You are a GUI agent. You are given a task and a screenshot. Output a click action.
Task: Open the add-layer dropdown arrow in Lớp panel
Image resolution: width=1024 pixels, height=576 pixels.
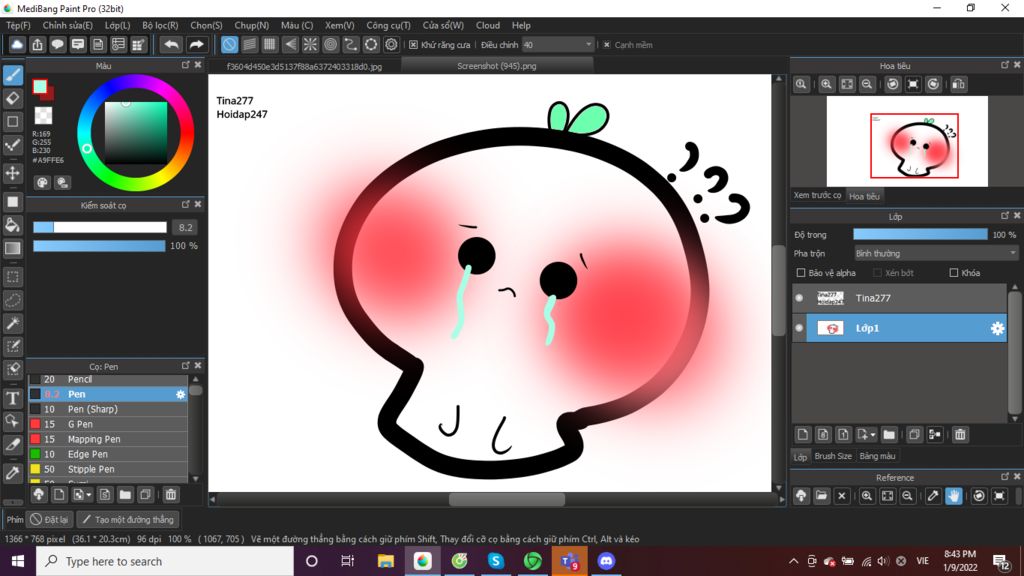coord(872,435)
